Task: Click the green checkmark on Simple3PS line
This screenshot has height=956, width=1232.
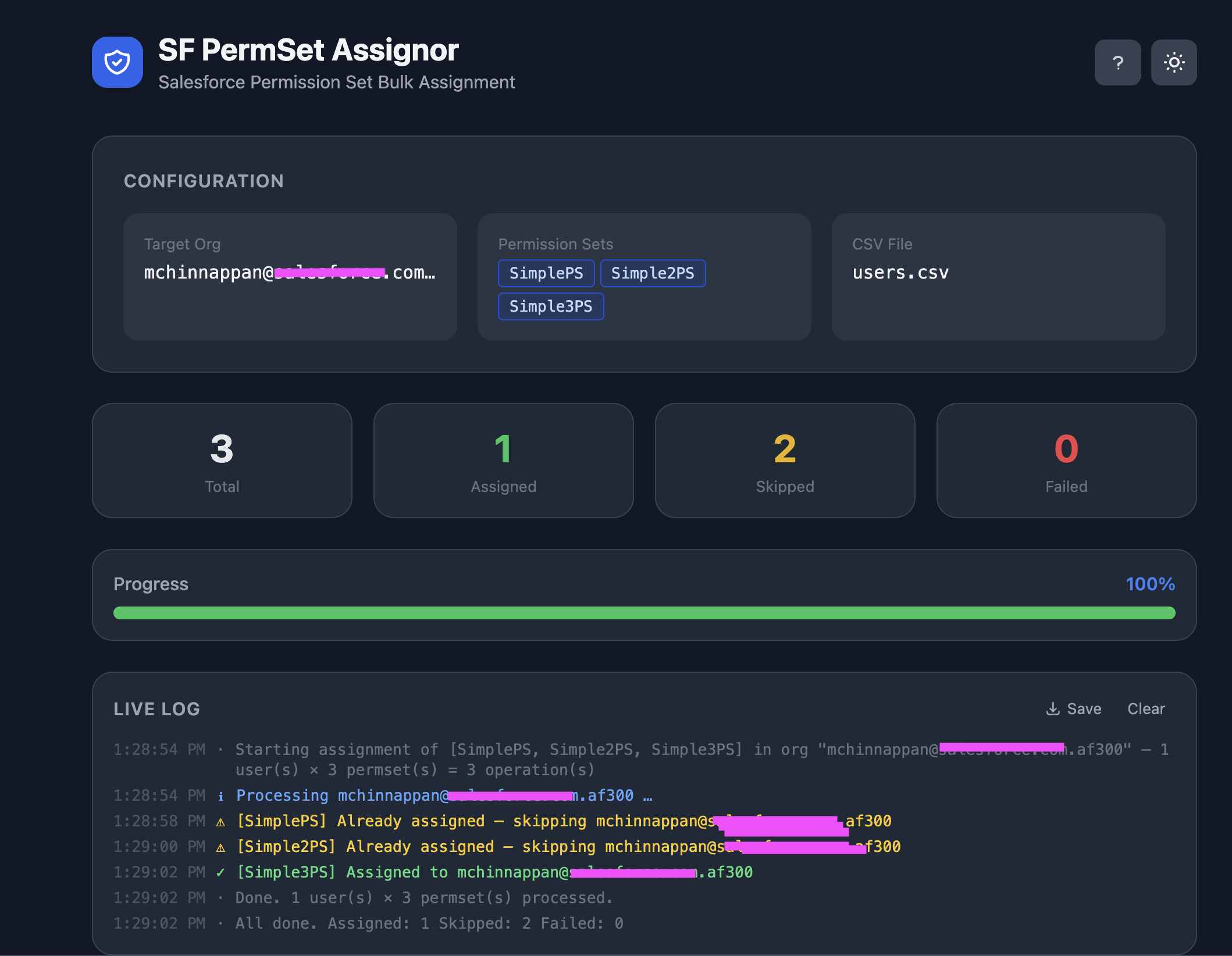Action: coord(220,872)
